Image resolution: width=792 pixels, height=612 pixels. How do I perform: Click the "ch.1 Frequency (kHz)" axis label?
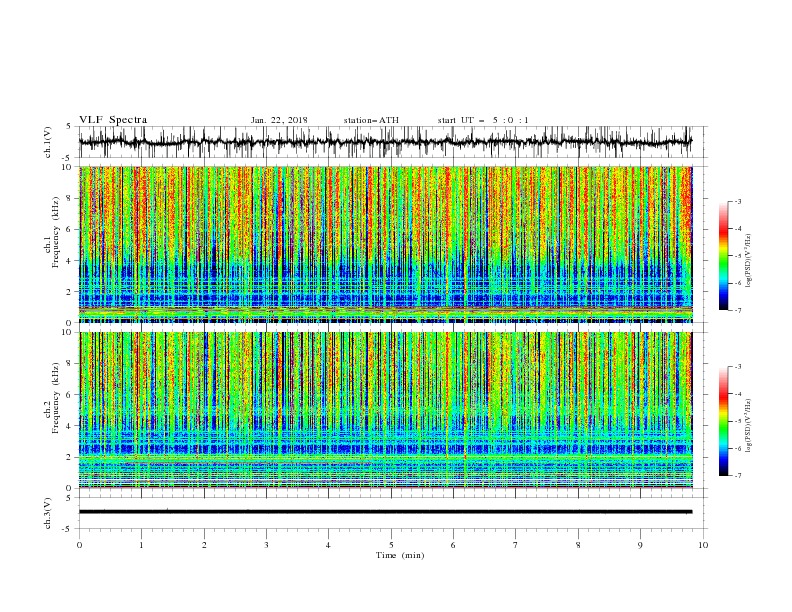point(52,231)
